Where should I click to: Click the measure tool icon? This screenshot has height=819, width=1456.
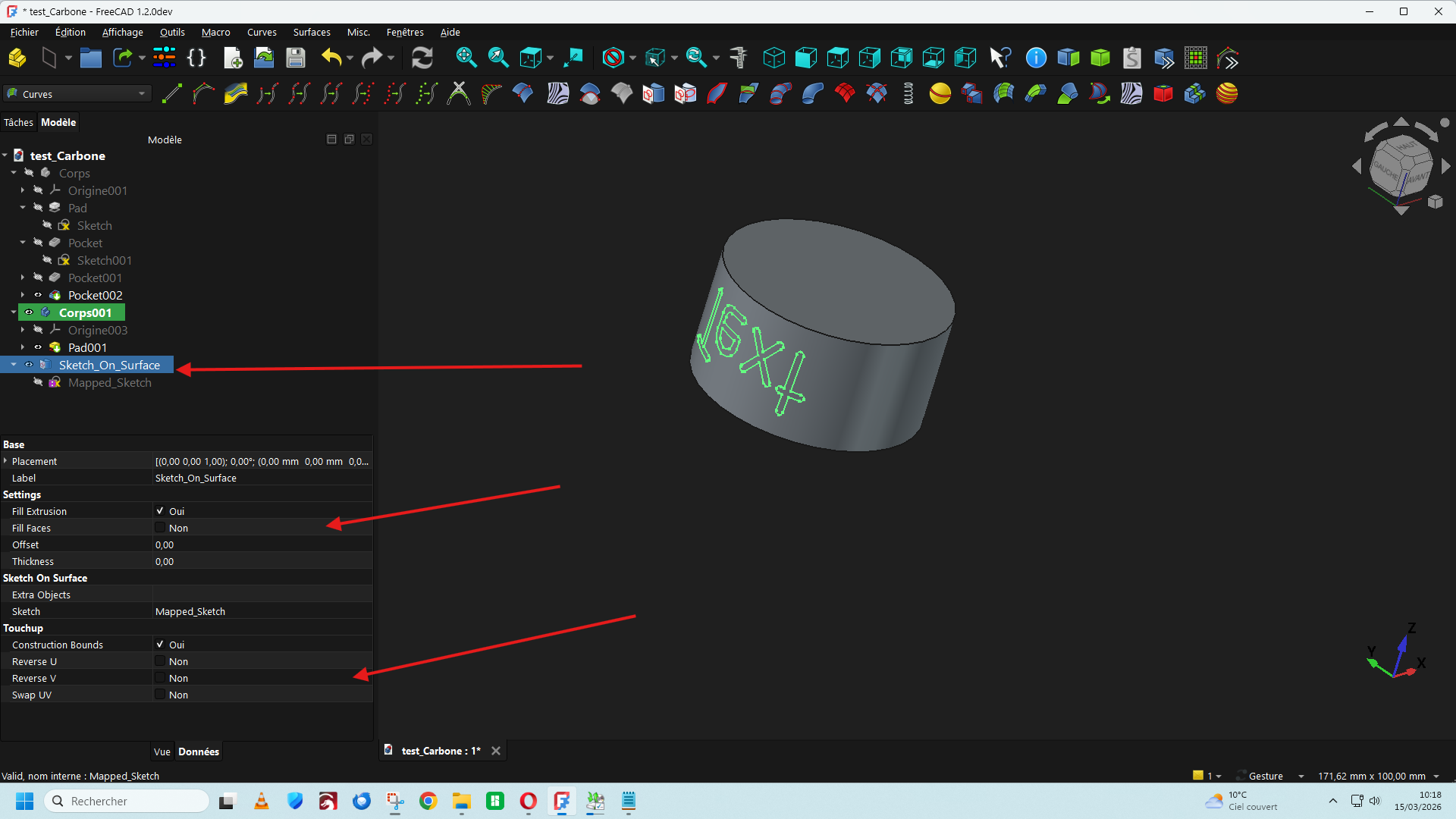[737, 58]
